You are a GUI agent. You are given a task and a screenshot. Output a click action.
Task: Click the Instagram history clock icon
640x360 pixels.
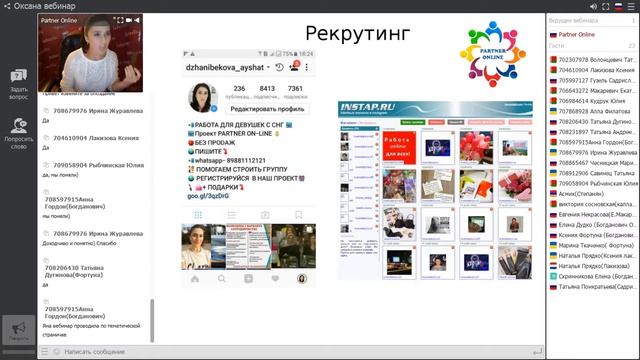279,67
